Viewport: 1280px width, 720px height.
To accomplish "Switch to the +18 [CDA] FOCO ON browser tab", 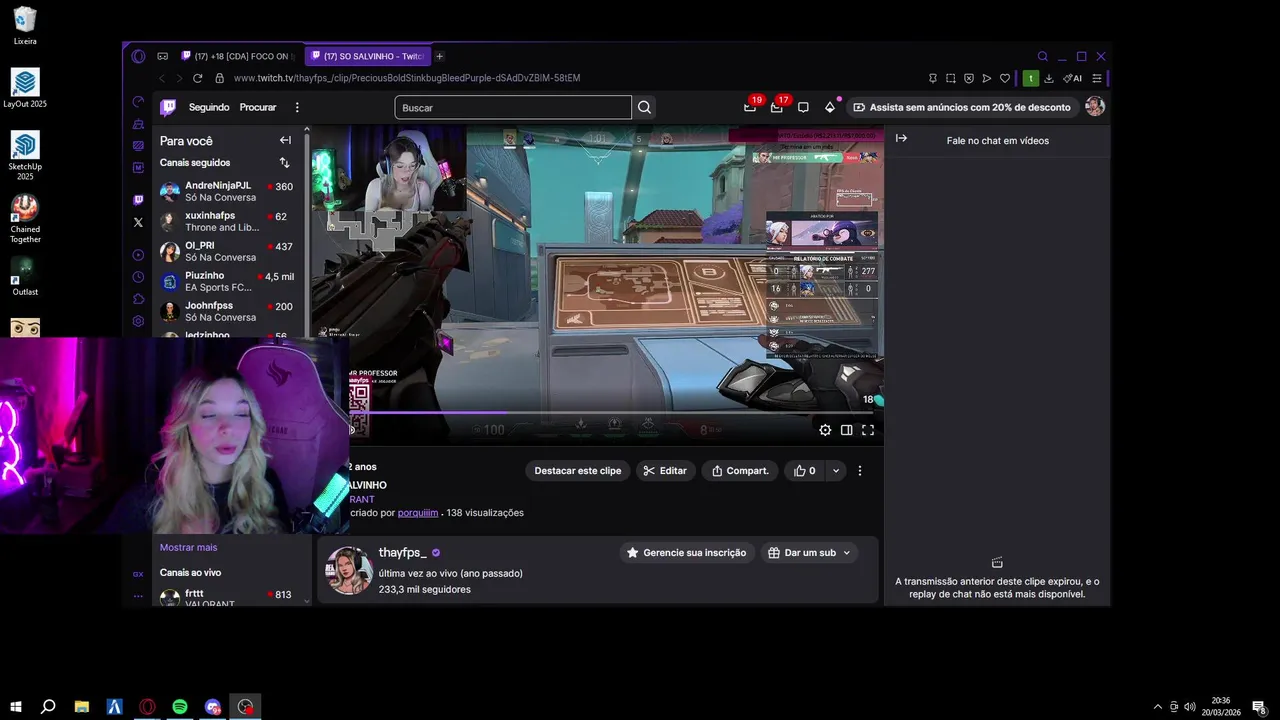I will (239, 56).
